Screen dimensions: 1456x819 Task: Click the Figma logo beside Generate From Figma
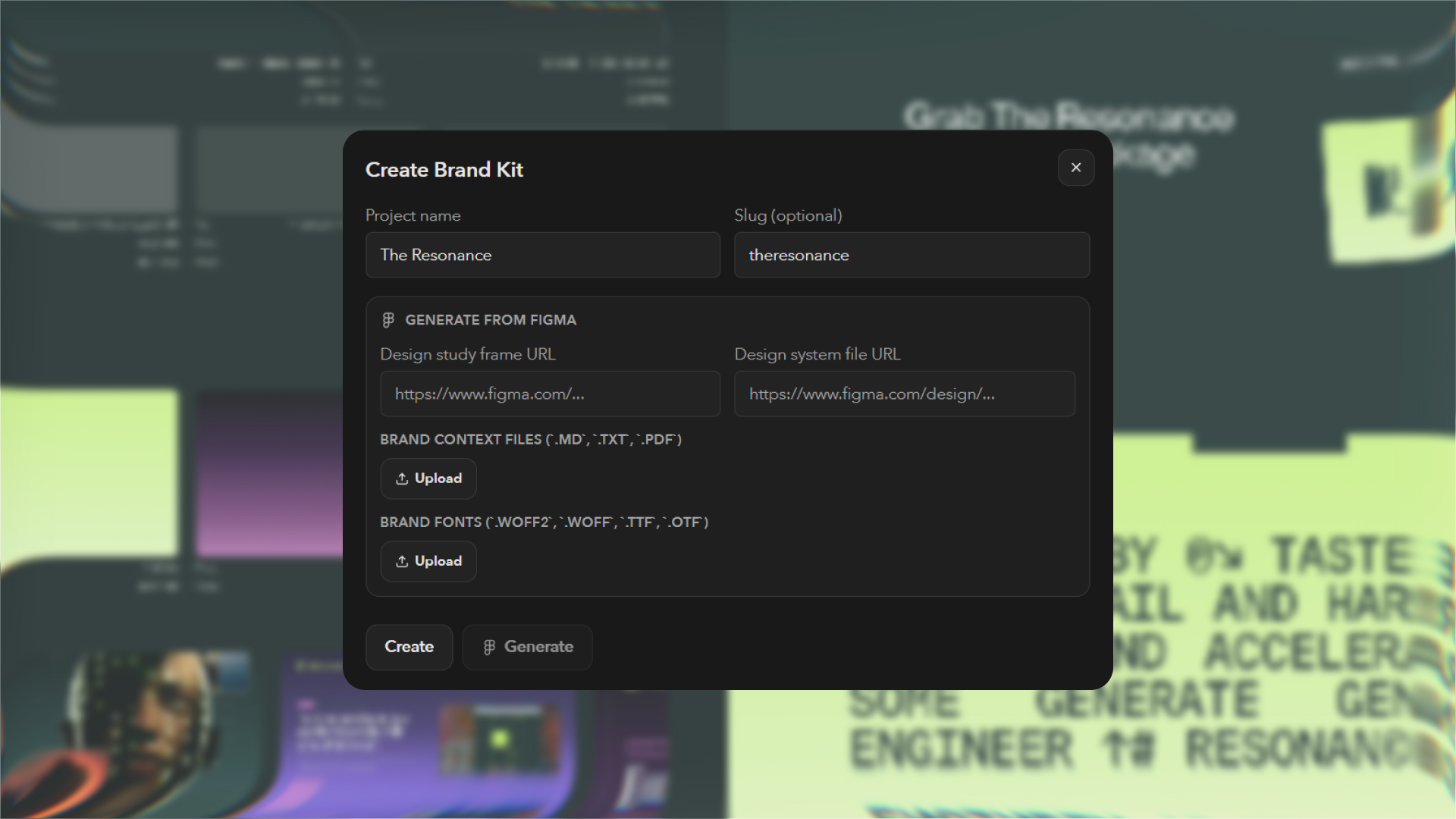[x=388, y=320]
